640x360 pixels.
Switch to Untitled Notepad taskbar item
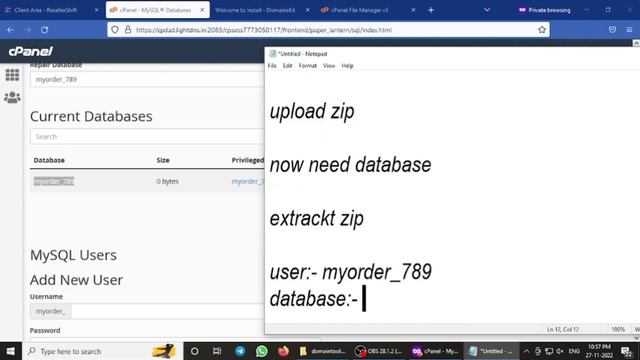coord(491,351)
